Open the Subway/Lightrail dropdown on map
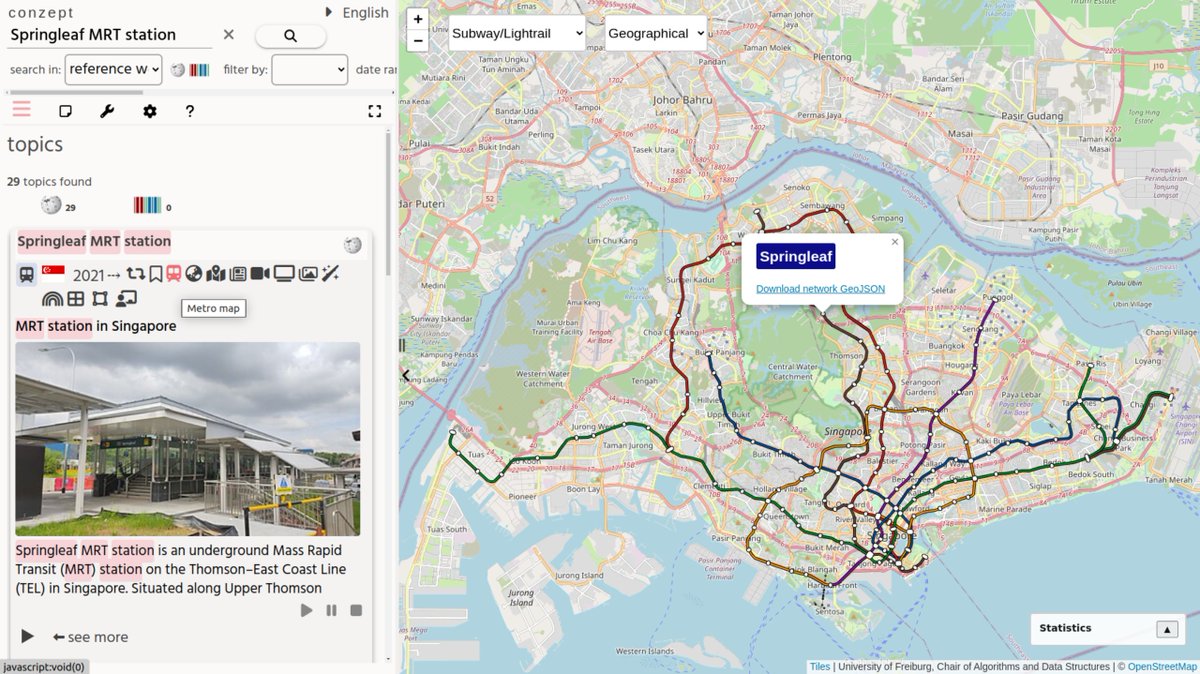 (517, 33)
